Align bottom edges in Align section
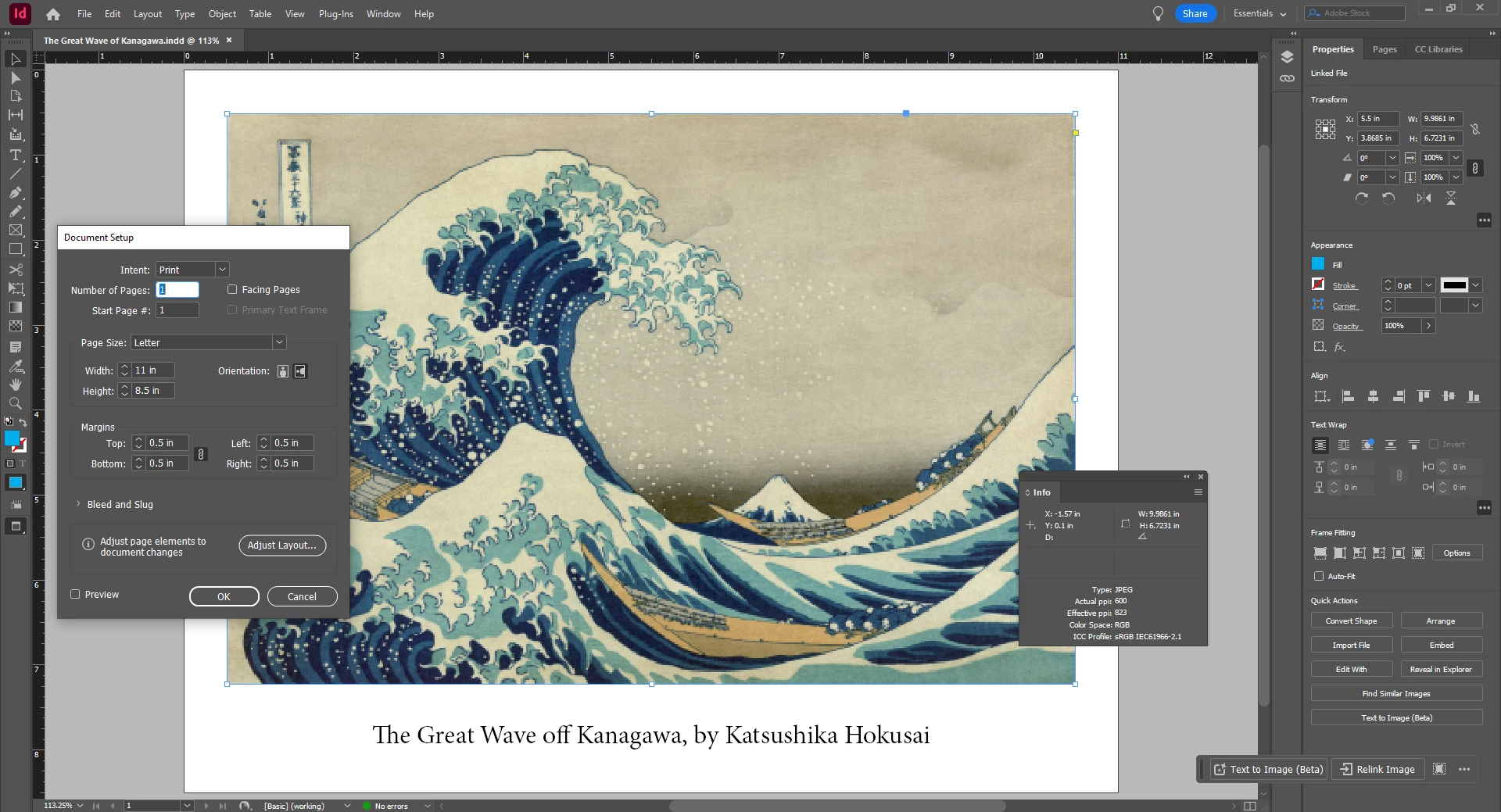The height and width of the screenshot is (812, 1501). (1474, 397)
